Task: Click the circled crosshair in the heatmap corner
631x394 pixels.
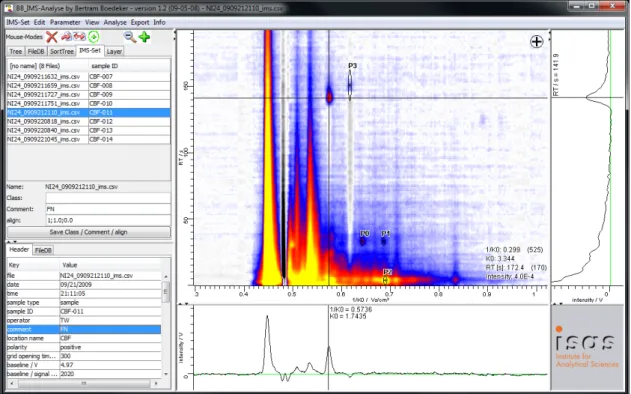Action: tap(536, 41)
